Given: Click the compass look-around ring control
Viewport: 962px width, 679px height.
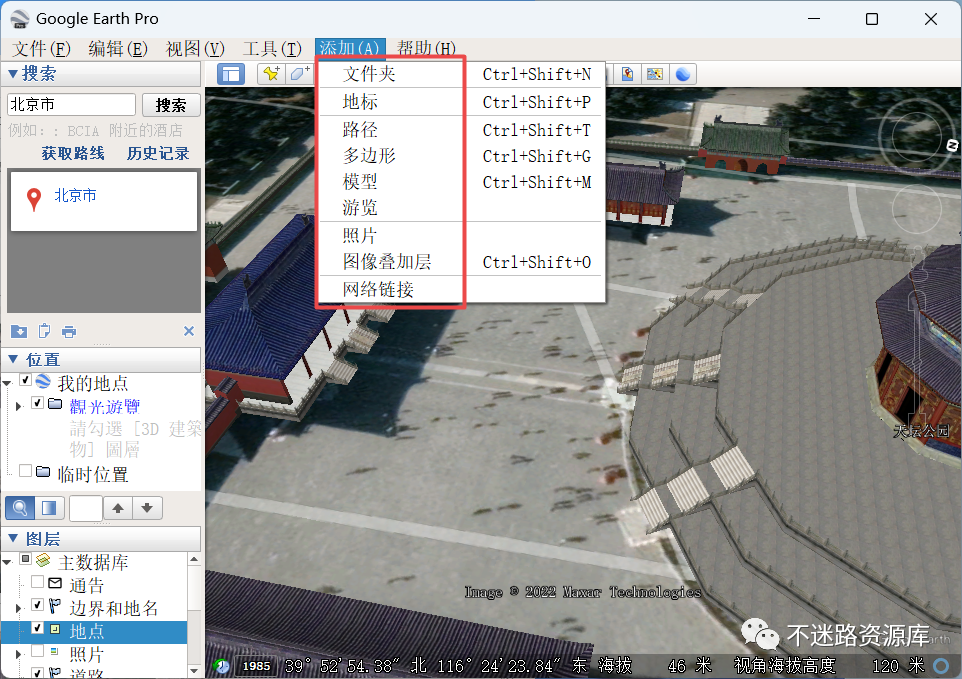Looking at the screenshot, I should tap(916, 137).
